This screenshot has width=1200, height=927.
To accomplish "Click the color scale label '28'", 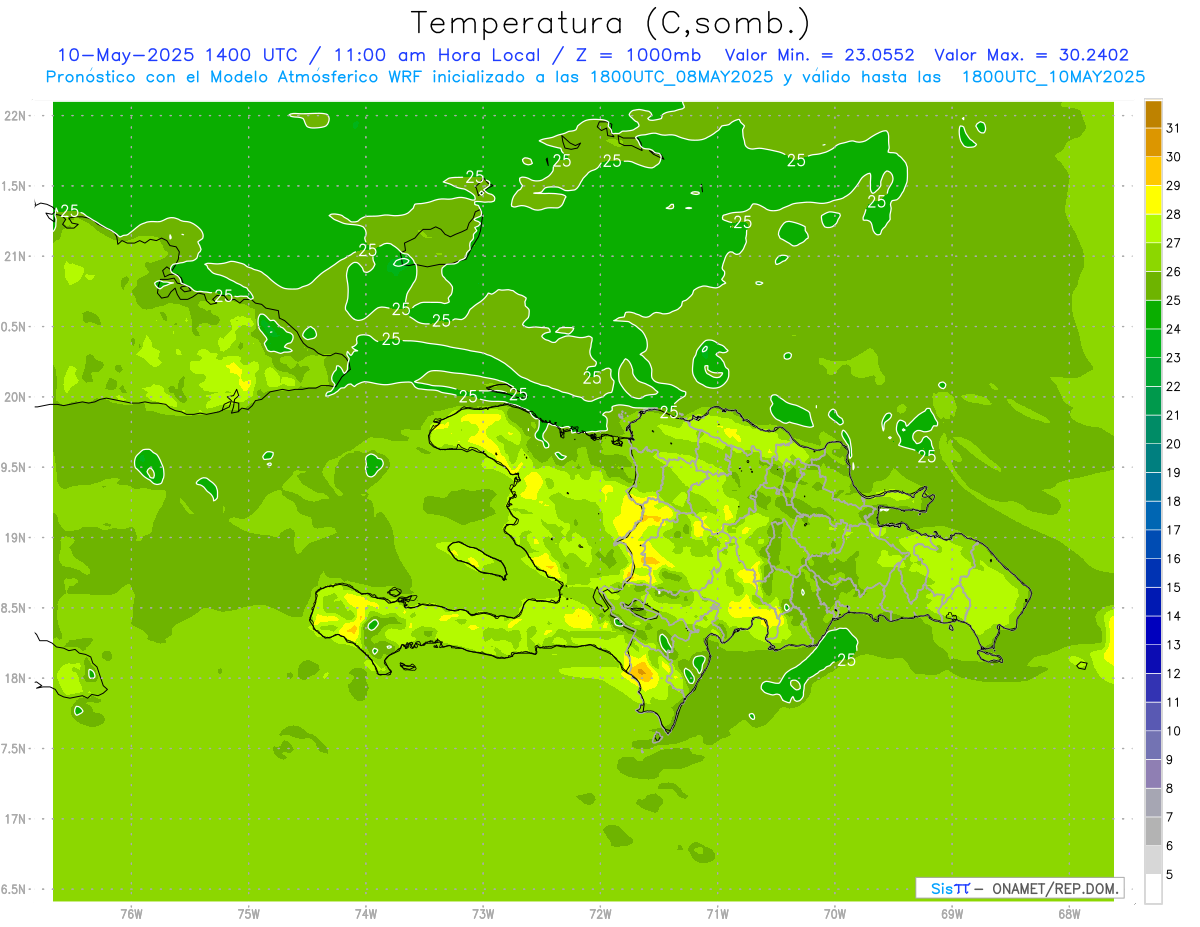I will click(1174, 214).
